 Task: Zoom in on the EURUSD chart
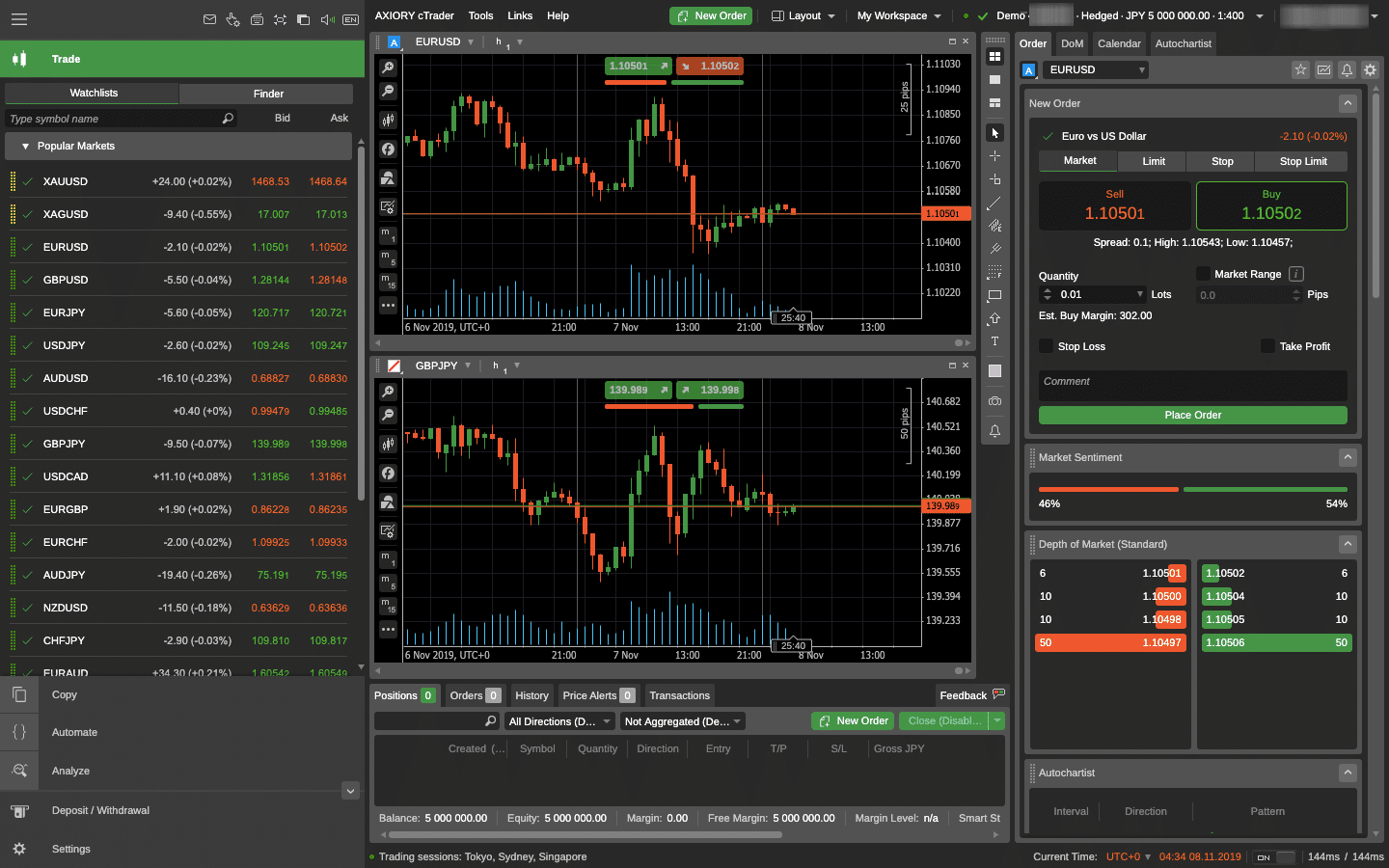[388, 68]
